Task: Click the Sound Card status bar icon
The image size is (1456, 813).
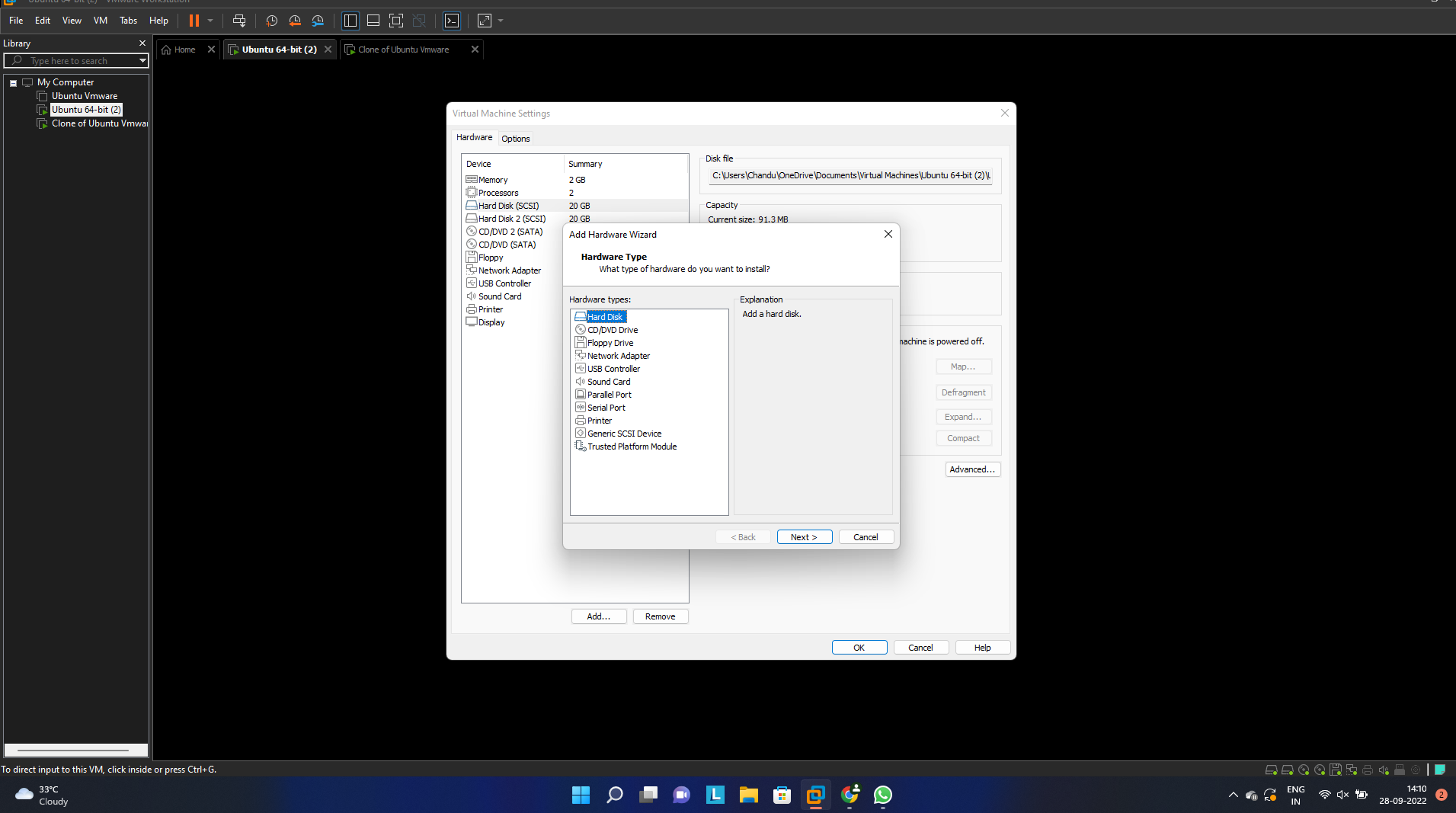Action: click(x=1384, y=770)
